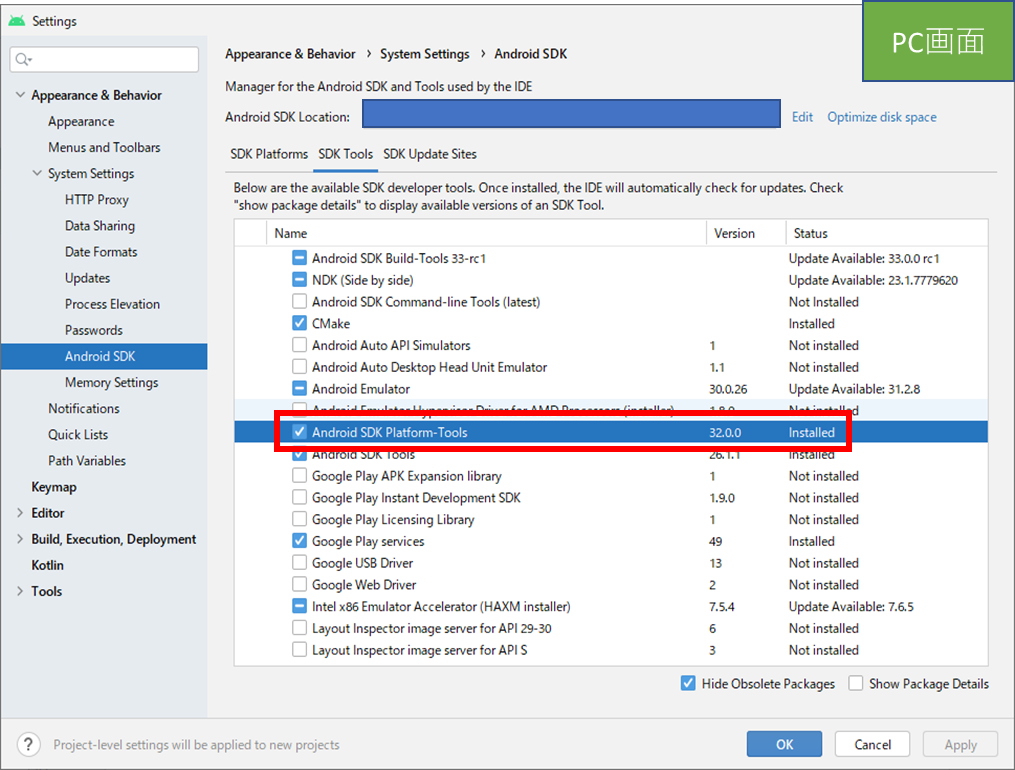Uncheck the CMake checkbox
The image size is (1015, 770).
pyautogui.click(x=299, y=324)
